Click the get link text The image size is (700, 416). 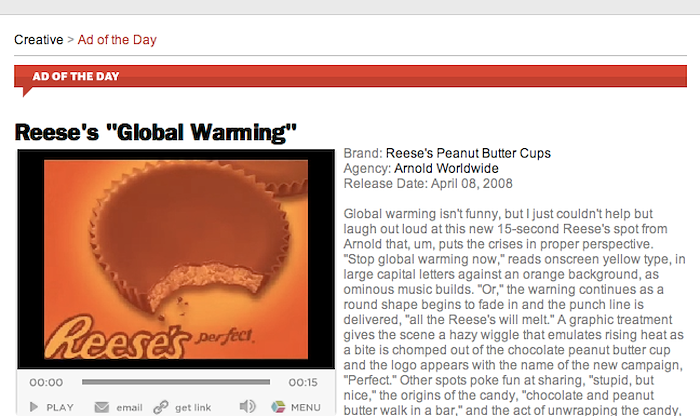click(193, 408)
